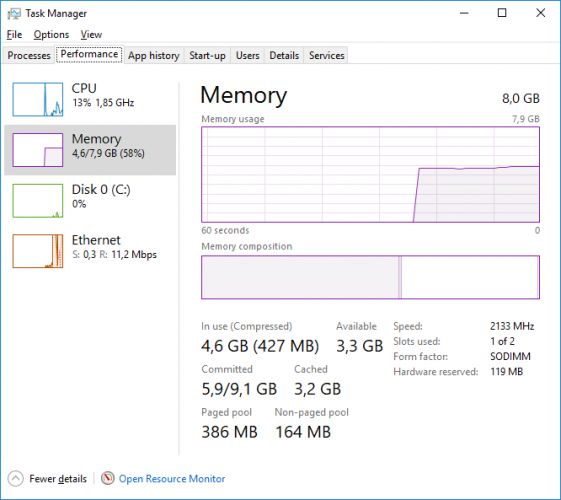
Task: Collapse view with Fewer details arrow icon
Action: click(x=15, y=479)
